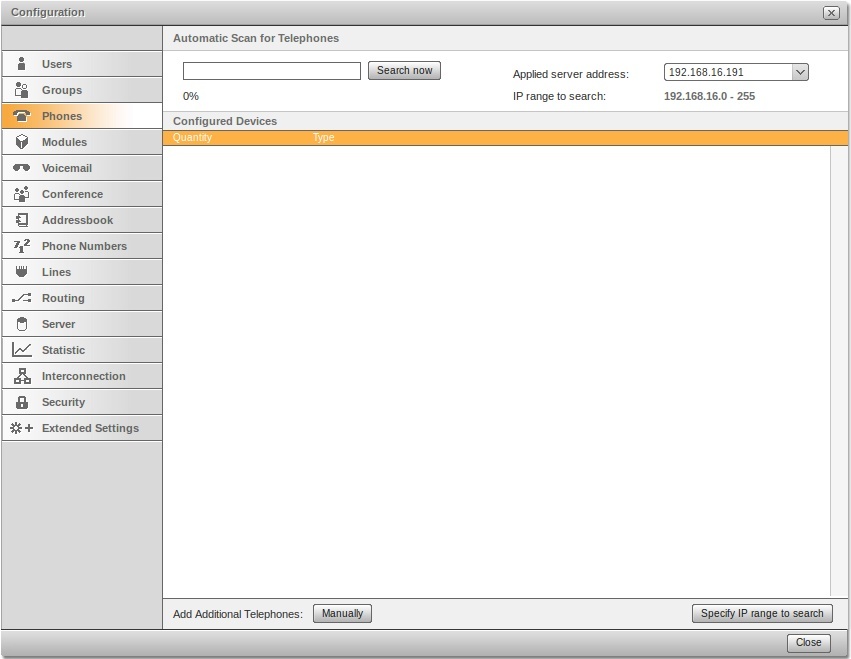Image resolution: width=851 pixels, height=659 pixels.
Task: Start scan with Search now
Action: [404, 71]
